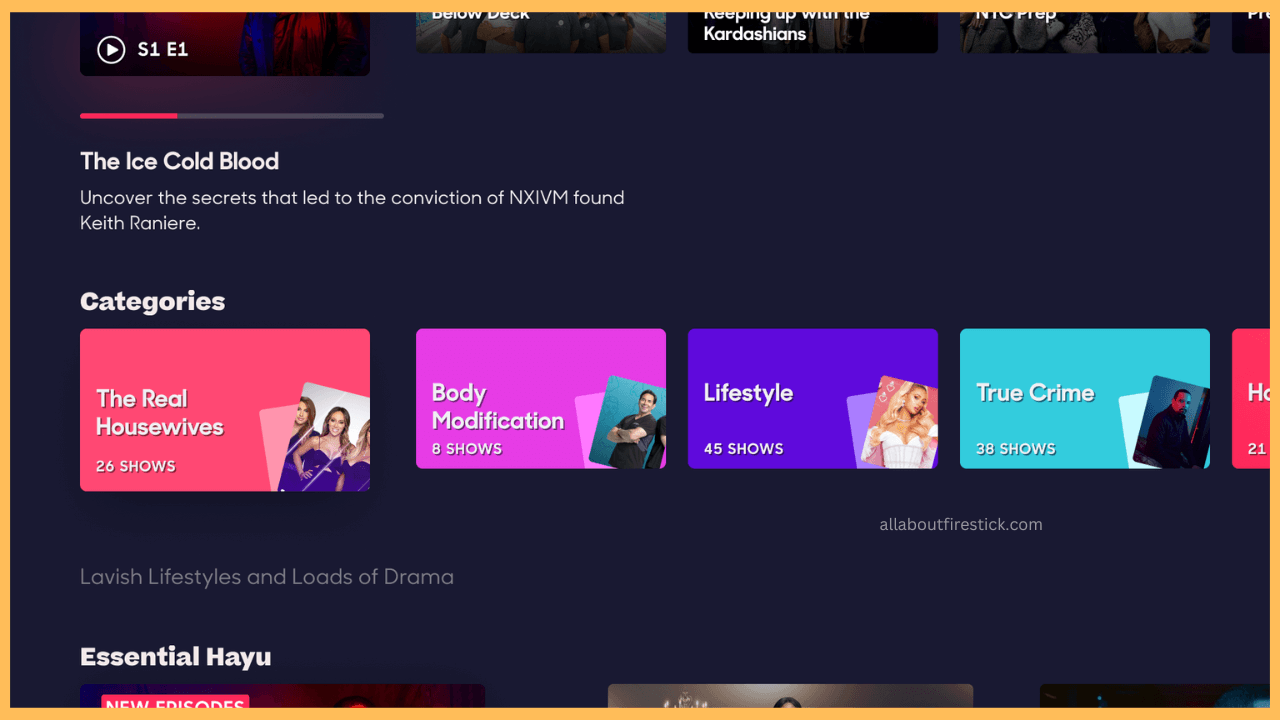This screenshot has width=1280, height=720.
Task: Open the Lavish Lifestyles and Loads of Drama row
Action: tap(267, 577)
